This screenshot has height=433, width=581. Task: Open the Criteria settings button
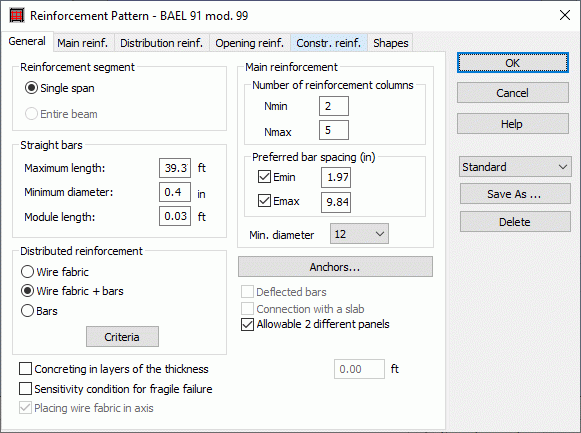[122, 337]
